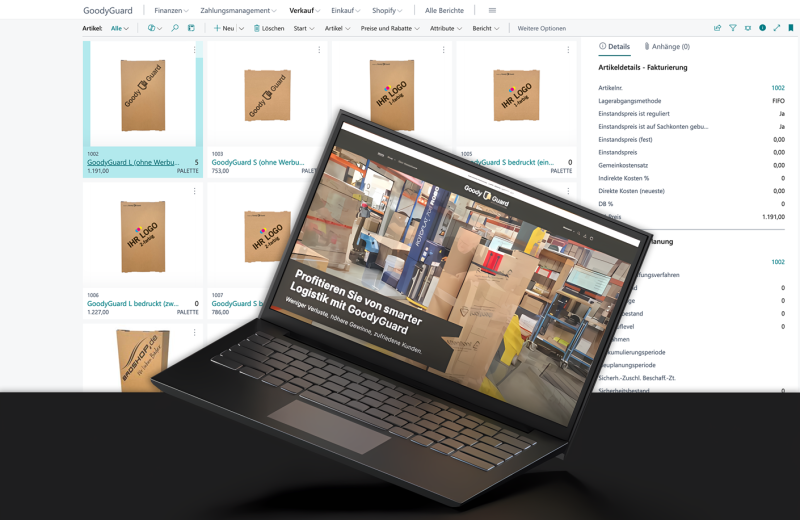The width and height of the screenshot is (800, 520).
Task: Open Alle Berichte
Action: click(x=444, y=10)
